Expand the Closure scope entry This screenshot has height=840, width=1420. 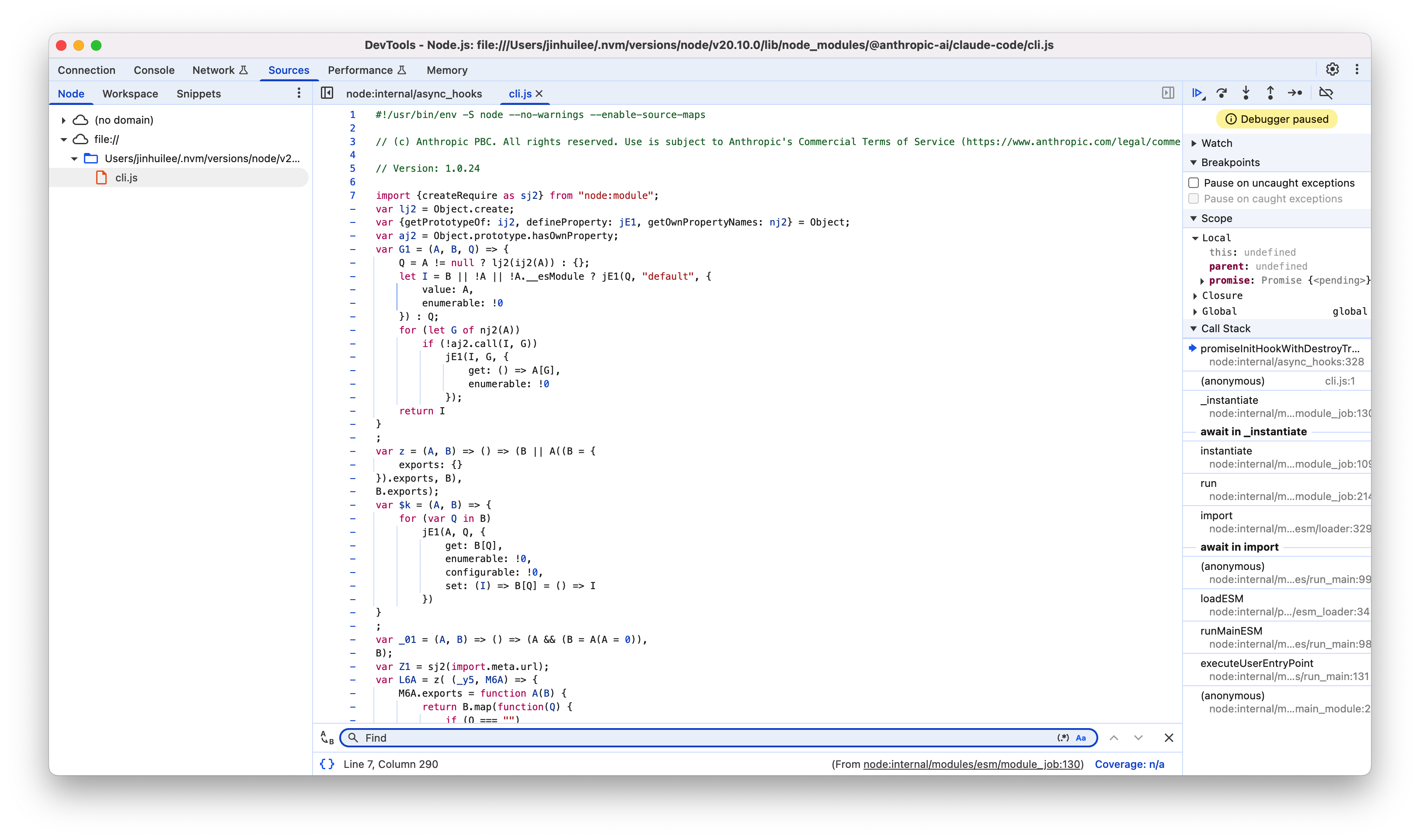[x=1196, y=295]
